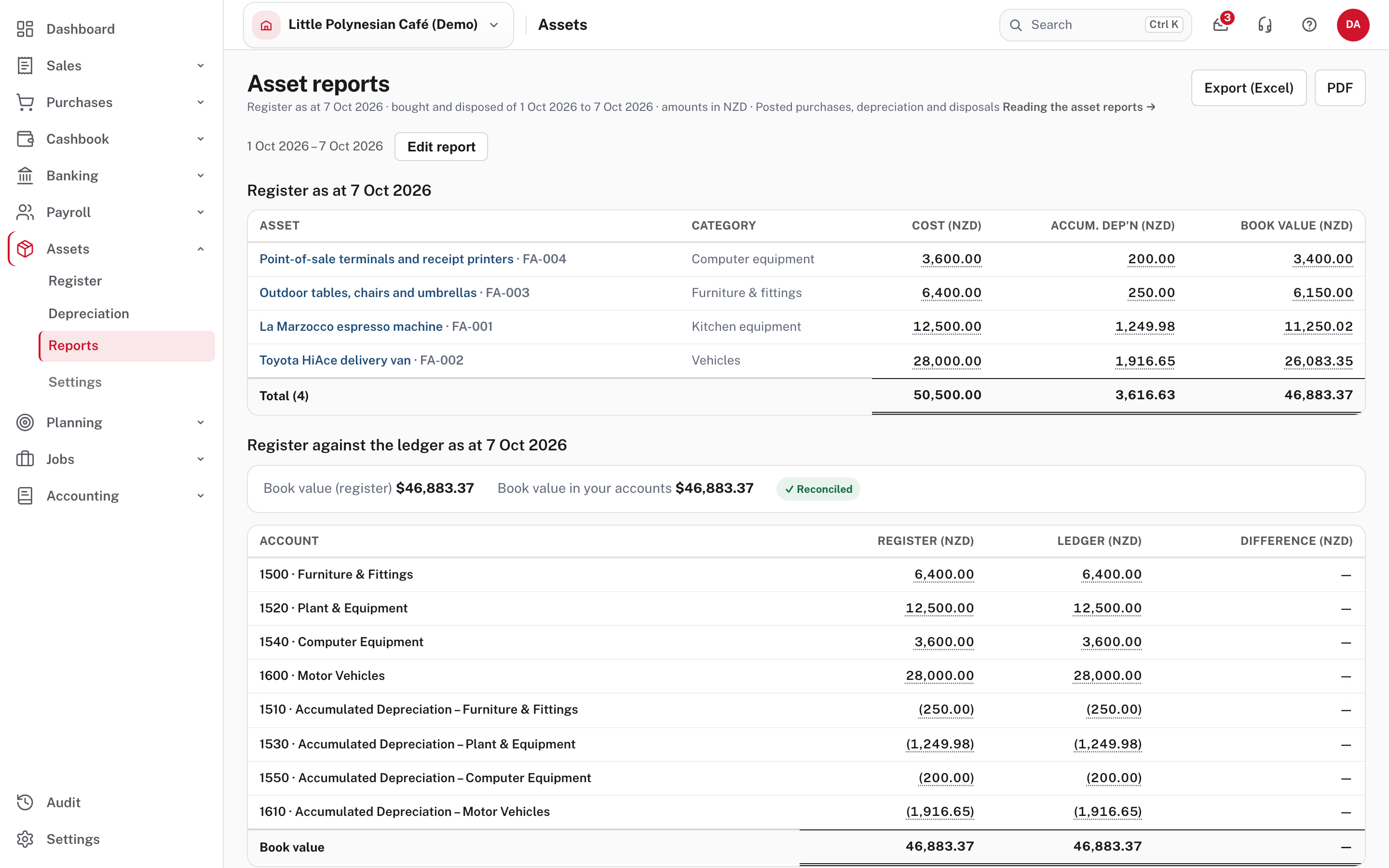Open Point-of-sale terminals and receipt printers

point(386,259)
